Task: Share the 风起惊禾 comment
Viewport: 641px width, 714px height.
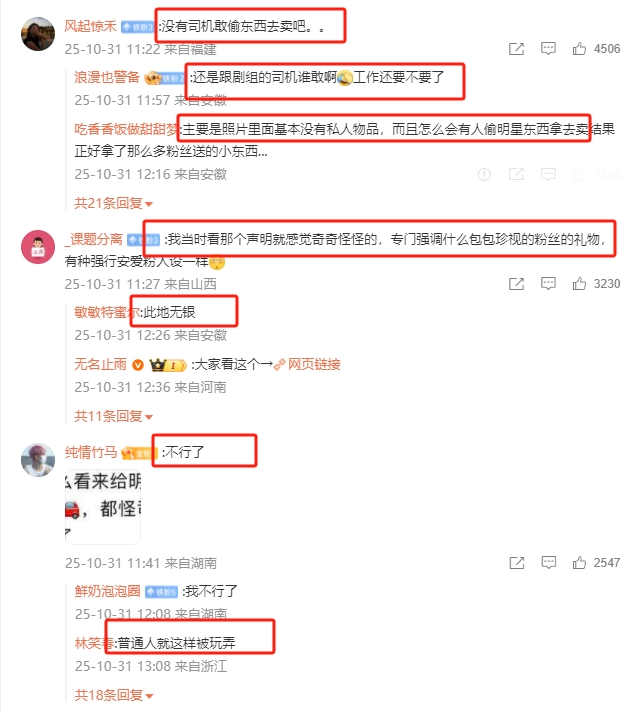Action: (516, 48)
